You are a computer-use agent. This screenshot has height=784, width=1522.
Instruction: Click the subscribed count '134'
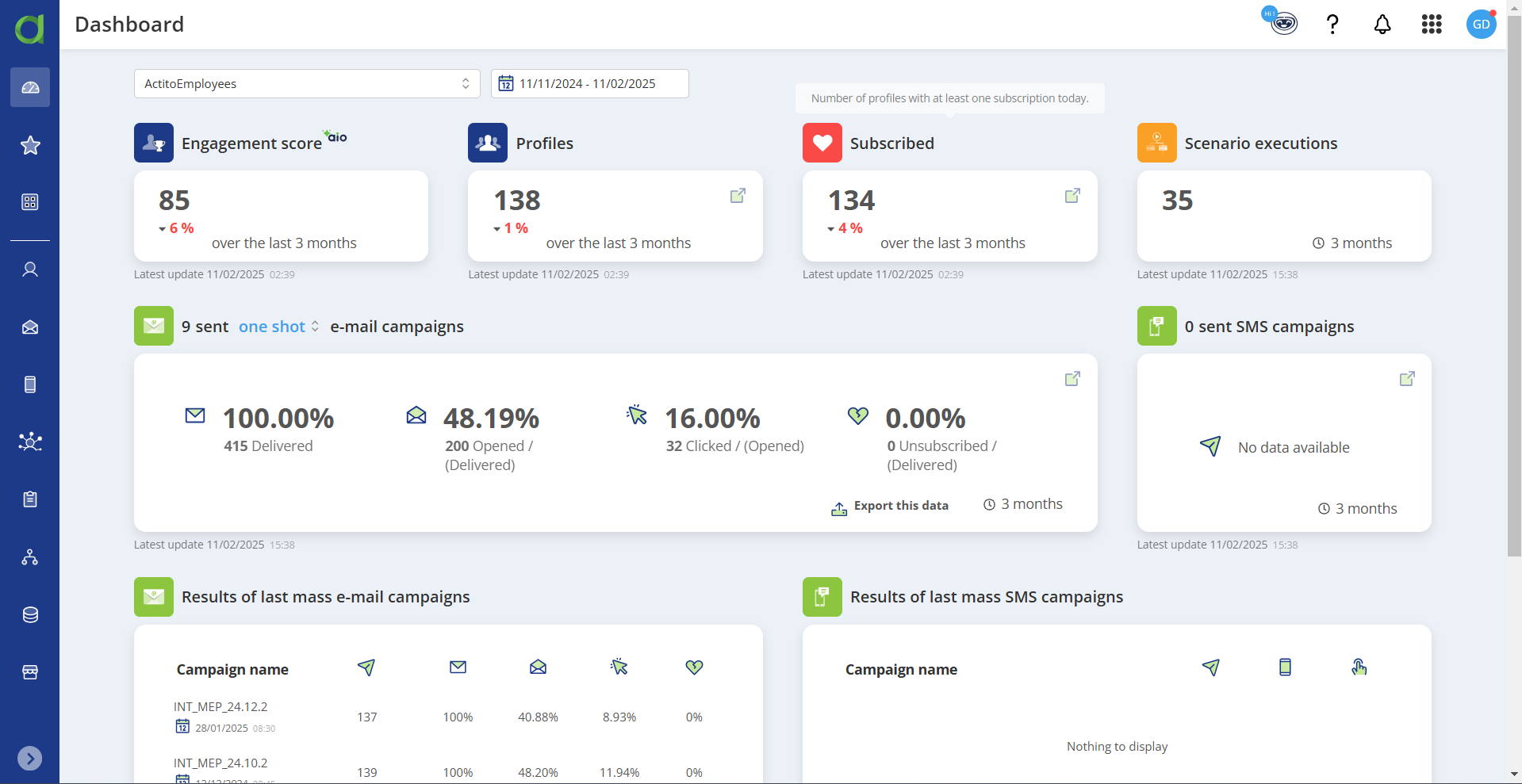tap(852, 201)
